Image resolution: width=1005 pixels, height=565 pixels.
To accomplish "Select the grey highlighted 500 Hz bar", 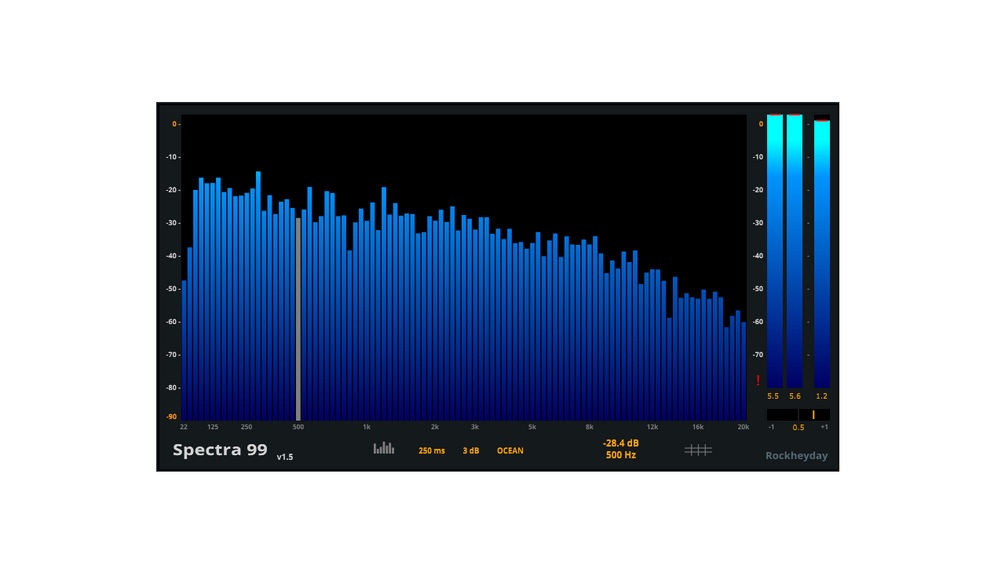I will tap(298, 319).
